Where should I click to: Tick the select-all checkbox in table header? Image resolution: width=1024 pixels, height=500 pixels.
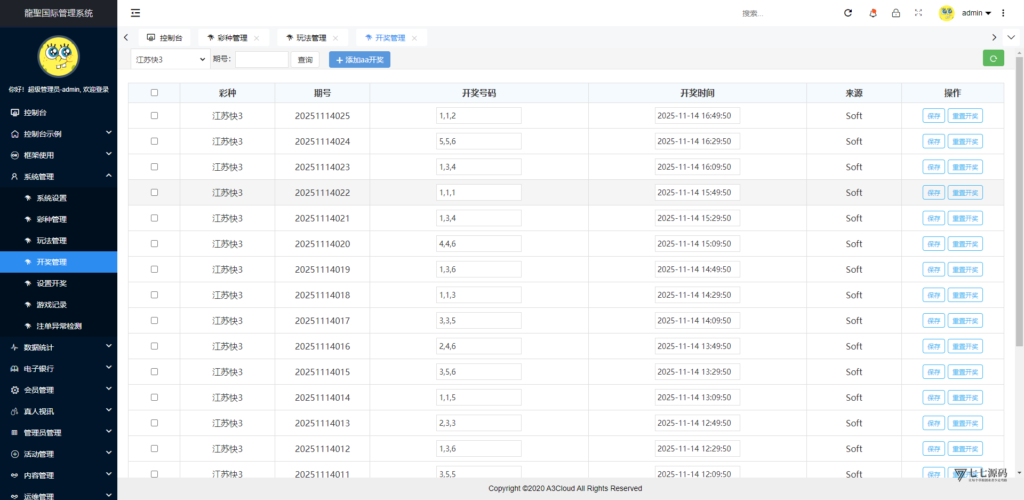click(x=154, y=93)
